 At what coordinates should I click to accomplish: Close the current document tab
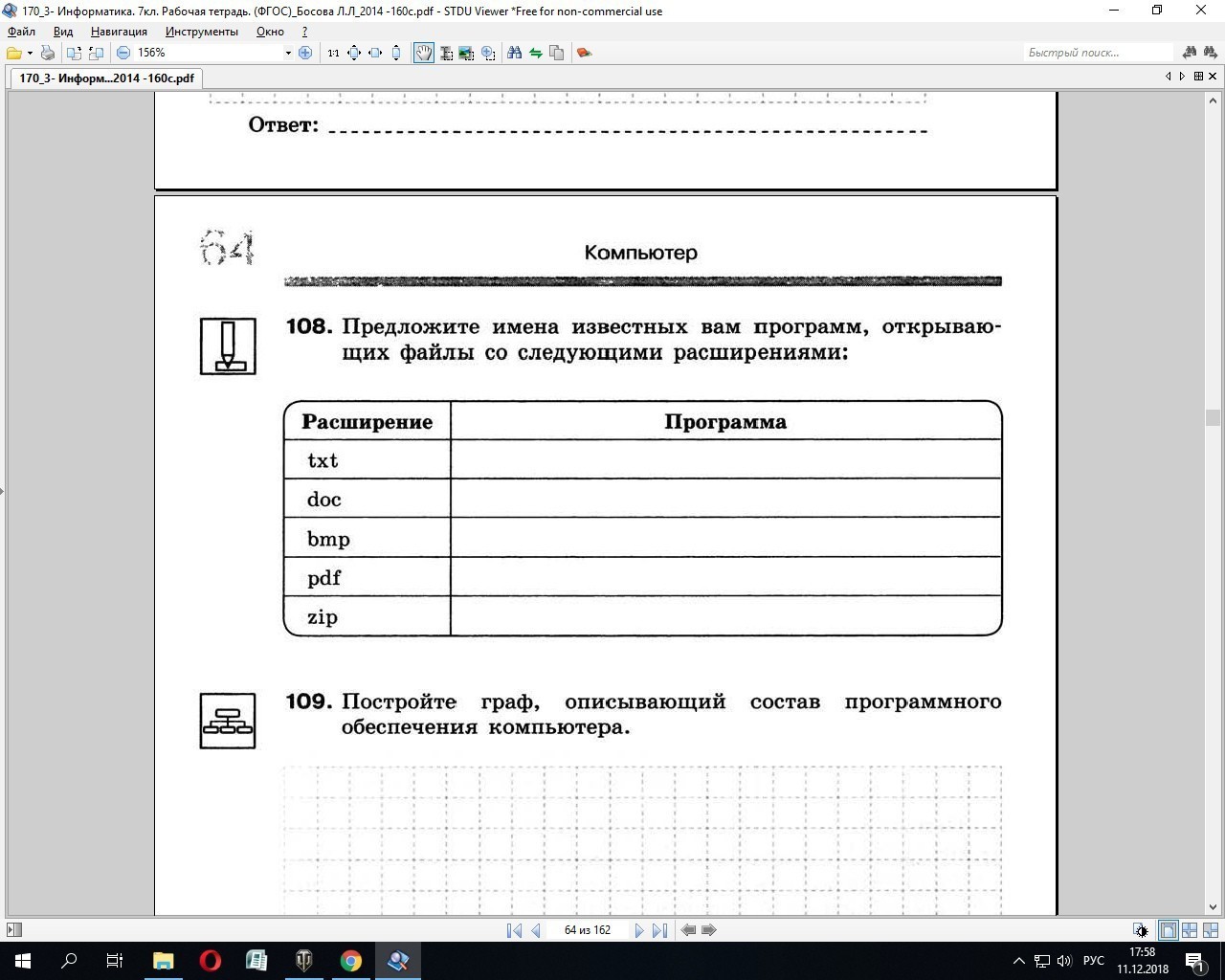point(1214,77)
